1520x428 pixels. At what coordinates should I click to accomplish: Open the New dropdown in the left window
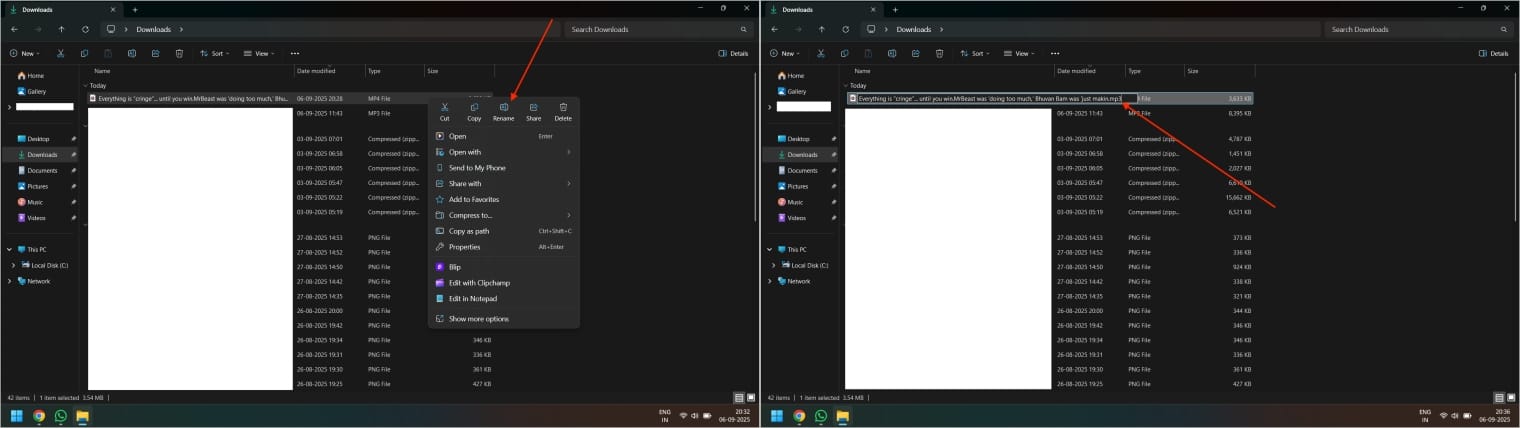coord(26,53)
